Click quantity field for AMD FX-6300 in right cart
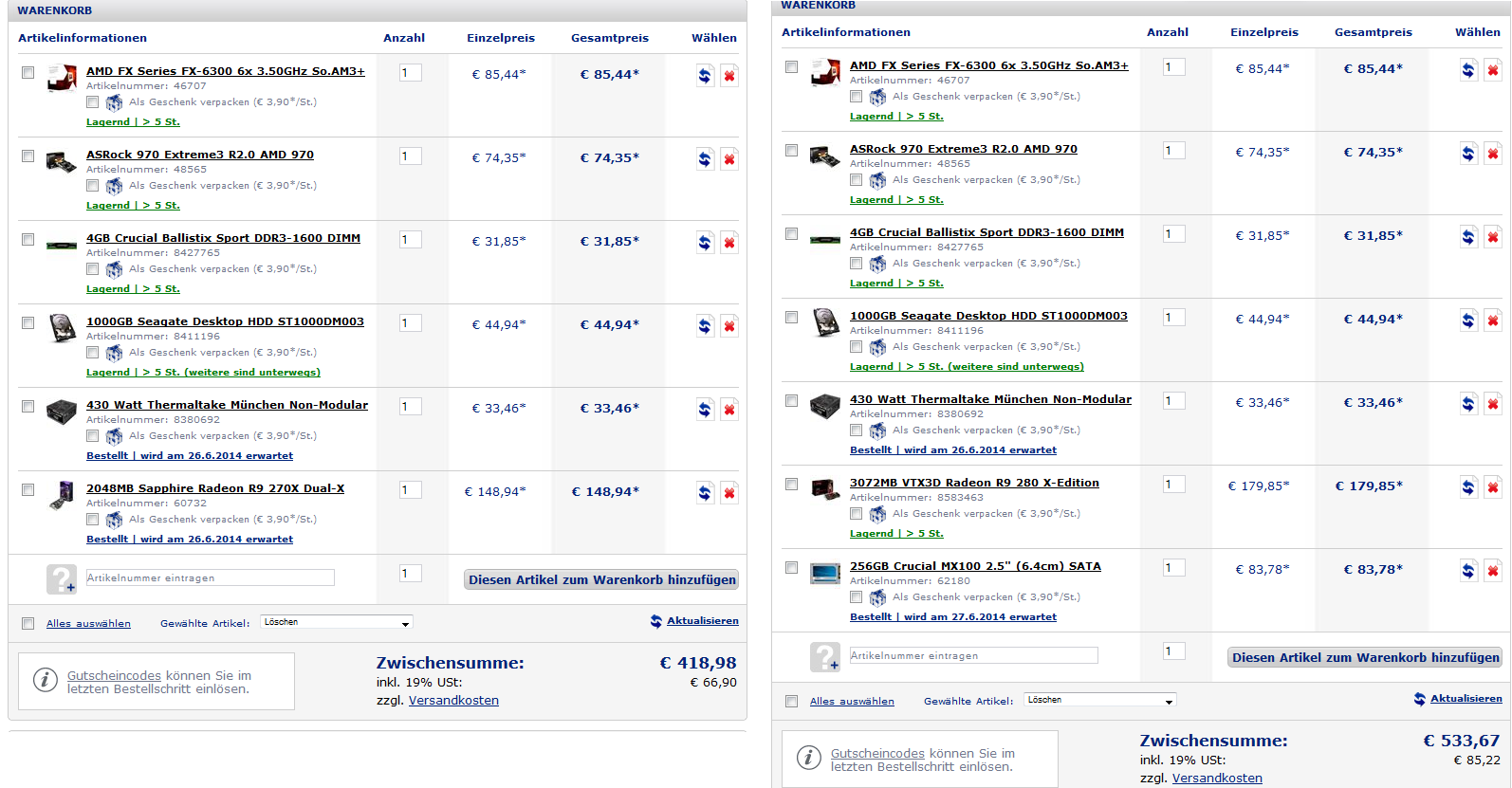The image size is (1512, 788). click(1173, 67)
